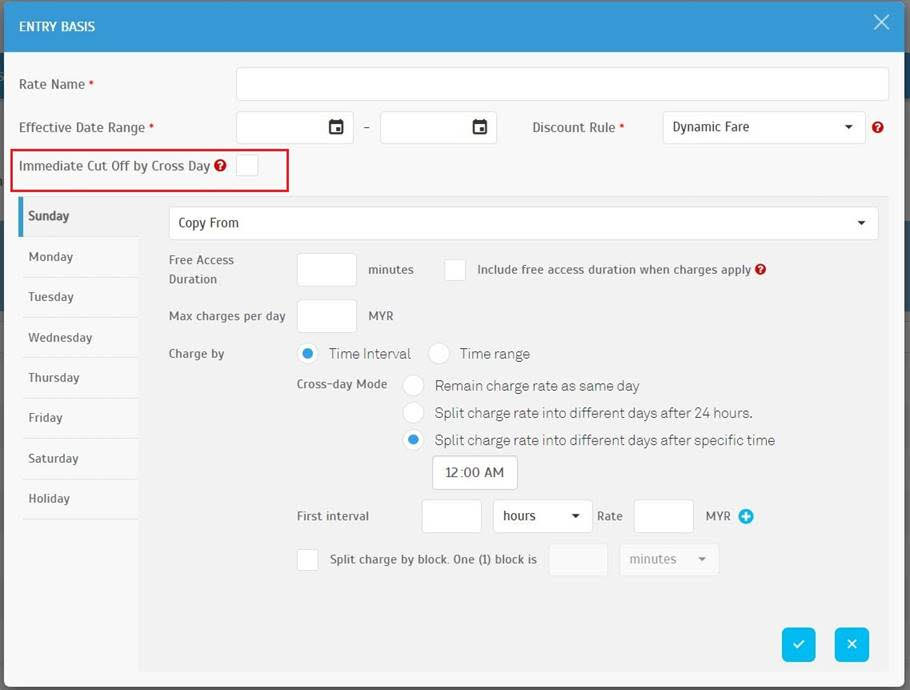The image size is (910, 690).
Task: Choose Remain charge rate as same day
Action: (x=413, y=386)
